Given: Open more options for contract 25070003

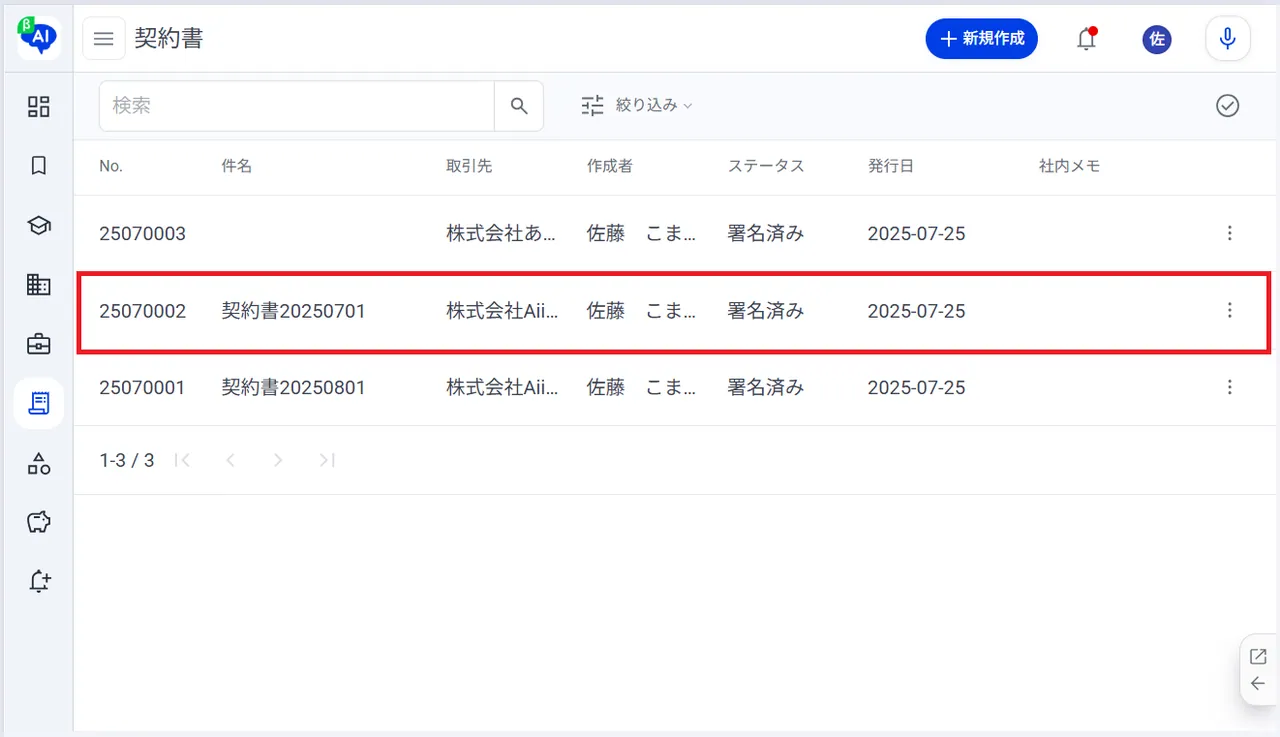Looking at the screenshot, I should (1230, 234).
